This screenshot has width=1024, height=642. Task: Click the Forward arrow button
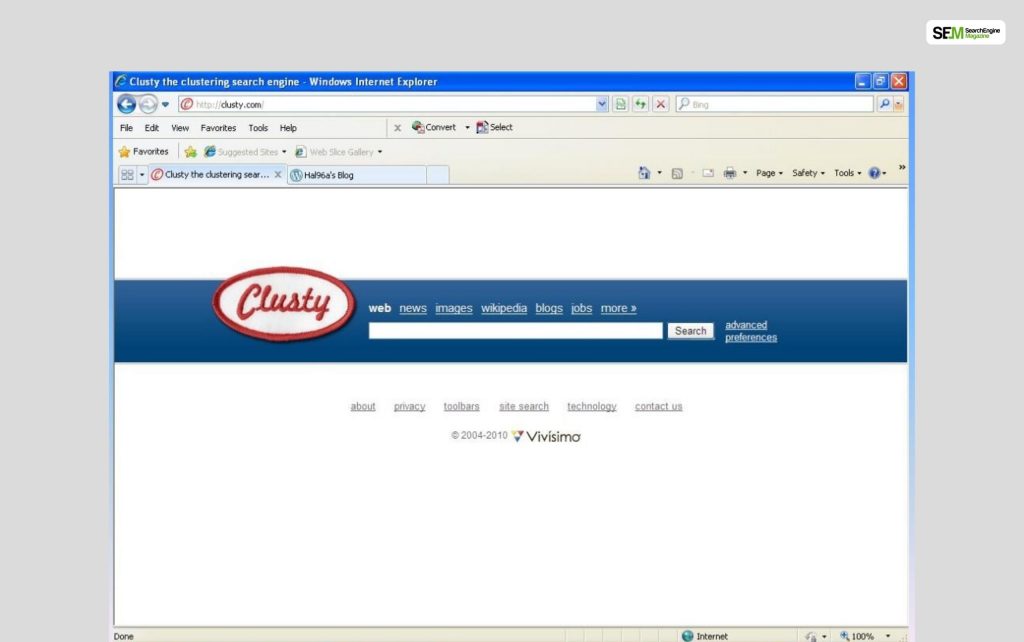pos(148,104)
